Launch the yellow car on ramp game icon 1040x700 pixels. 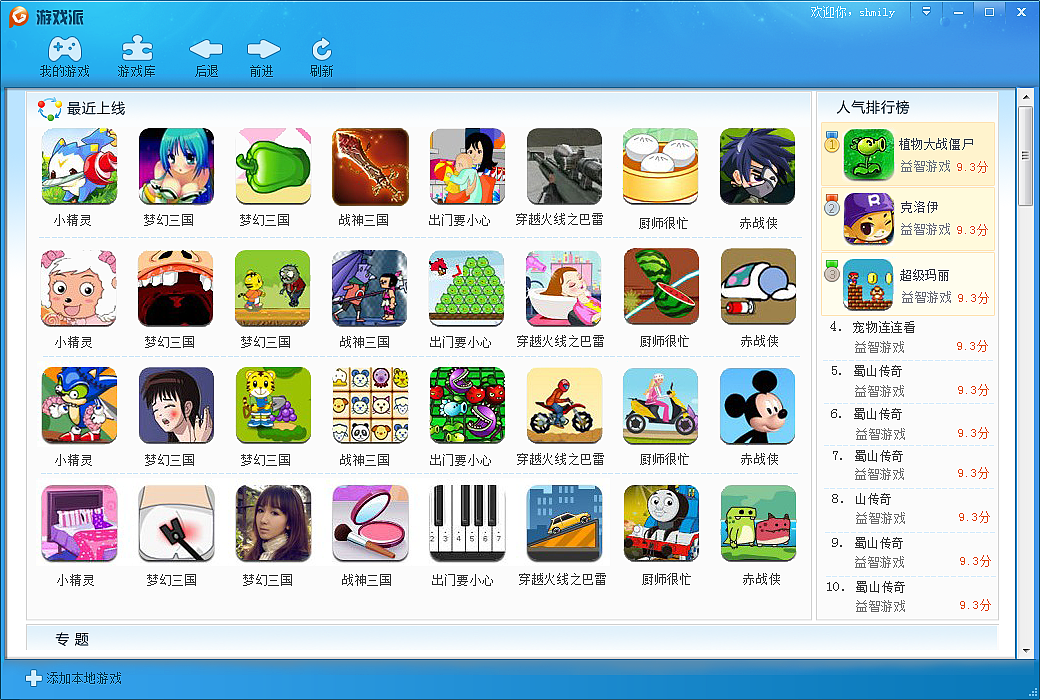564,524
